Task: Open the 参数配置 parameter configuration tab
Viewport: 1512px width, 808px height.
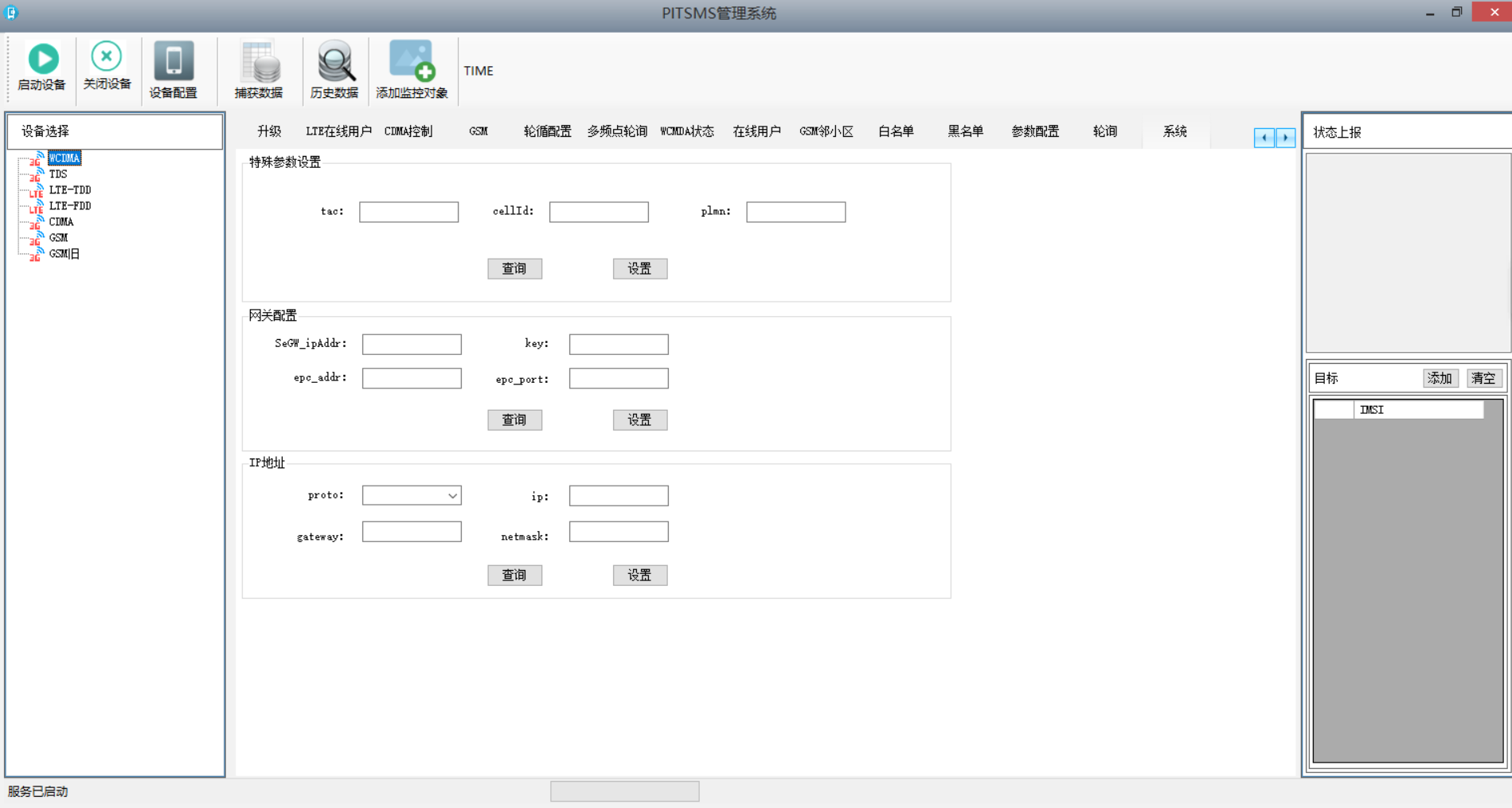Action: click(1035, 131)
